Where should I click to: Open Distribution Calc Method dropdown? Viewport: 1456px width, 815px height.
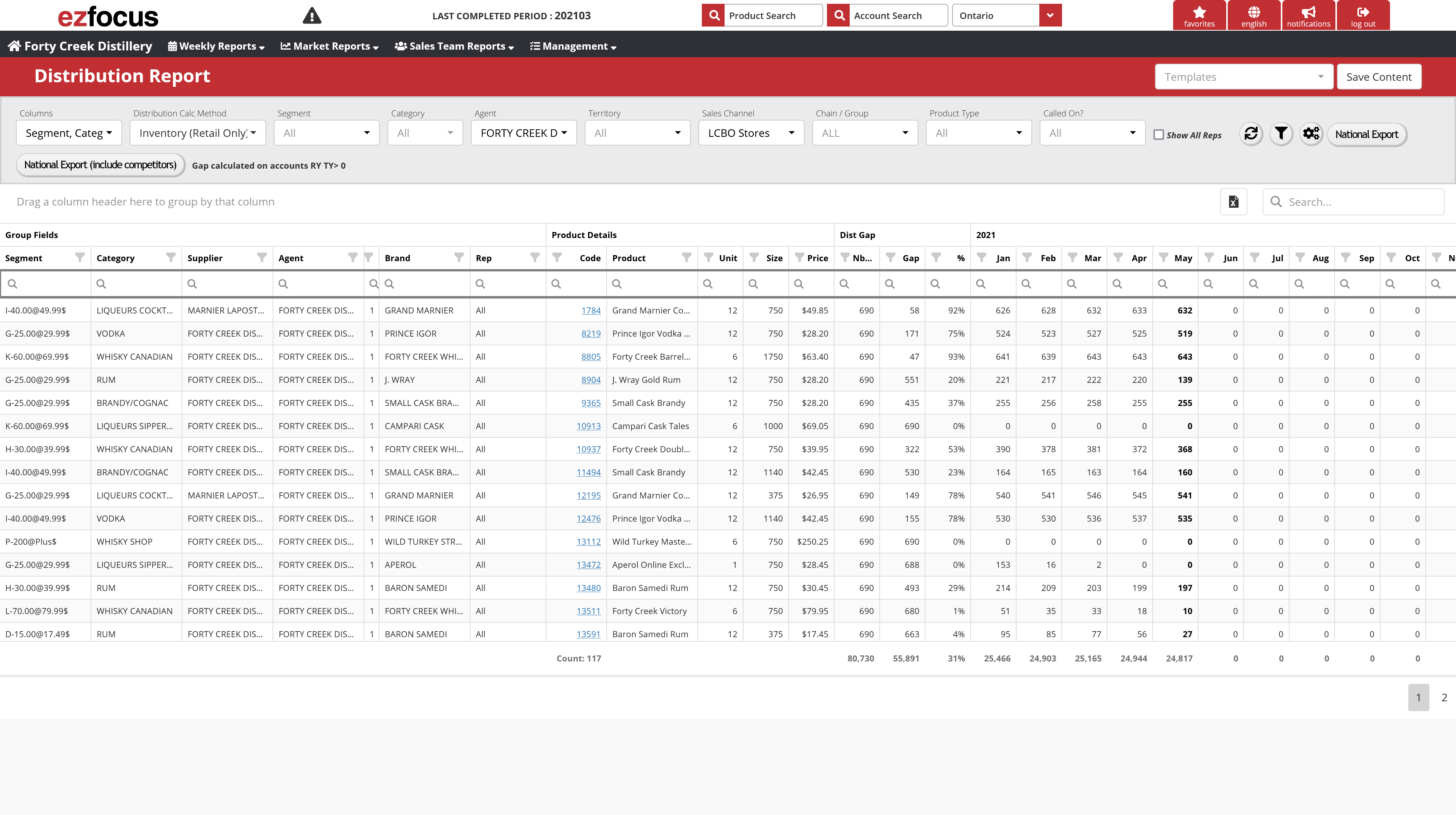pos(198,133)
